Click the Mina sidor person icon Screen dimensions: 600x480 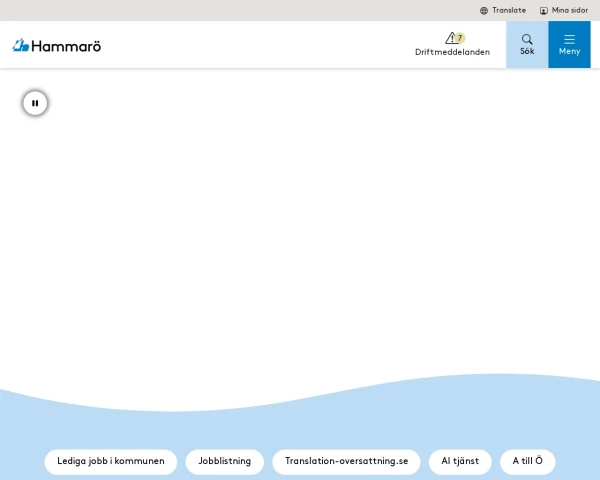tap(544, 10)
